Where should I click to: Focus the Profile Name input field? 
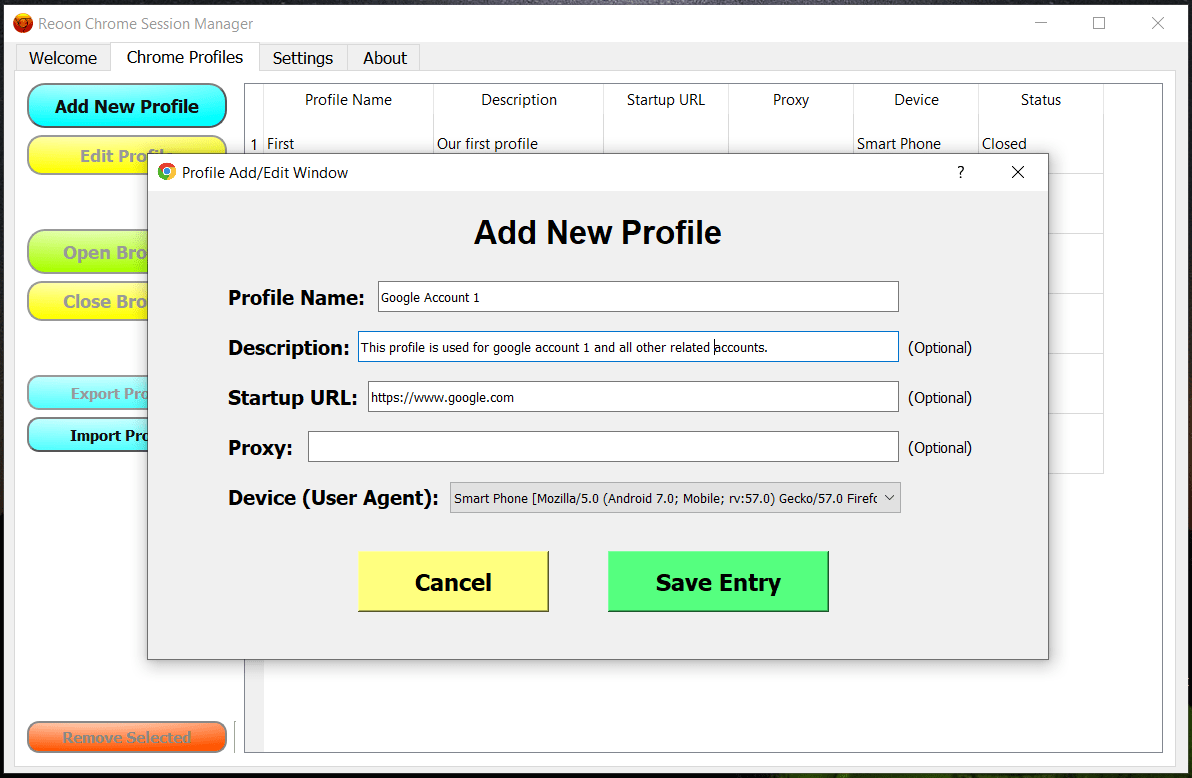tap(638, 297)
